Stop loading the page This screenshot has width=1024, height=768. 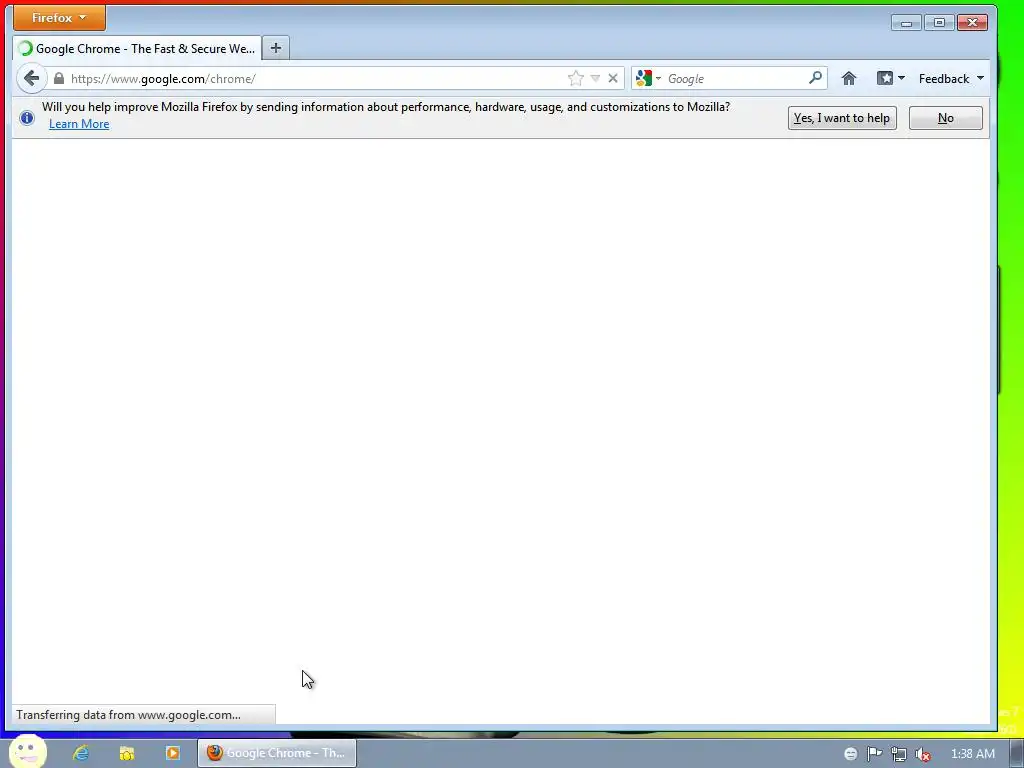(x=613, y=78)
